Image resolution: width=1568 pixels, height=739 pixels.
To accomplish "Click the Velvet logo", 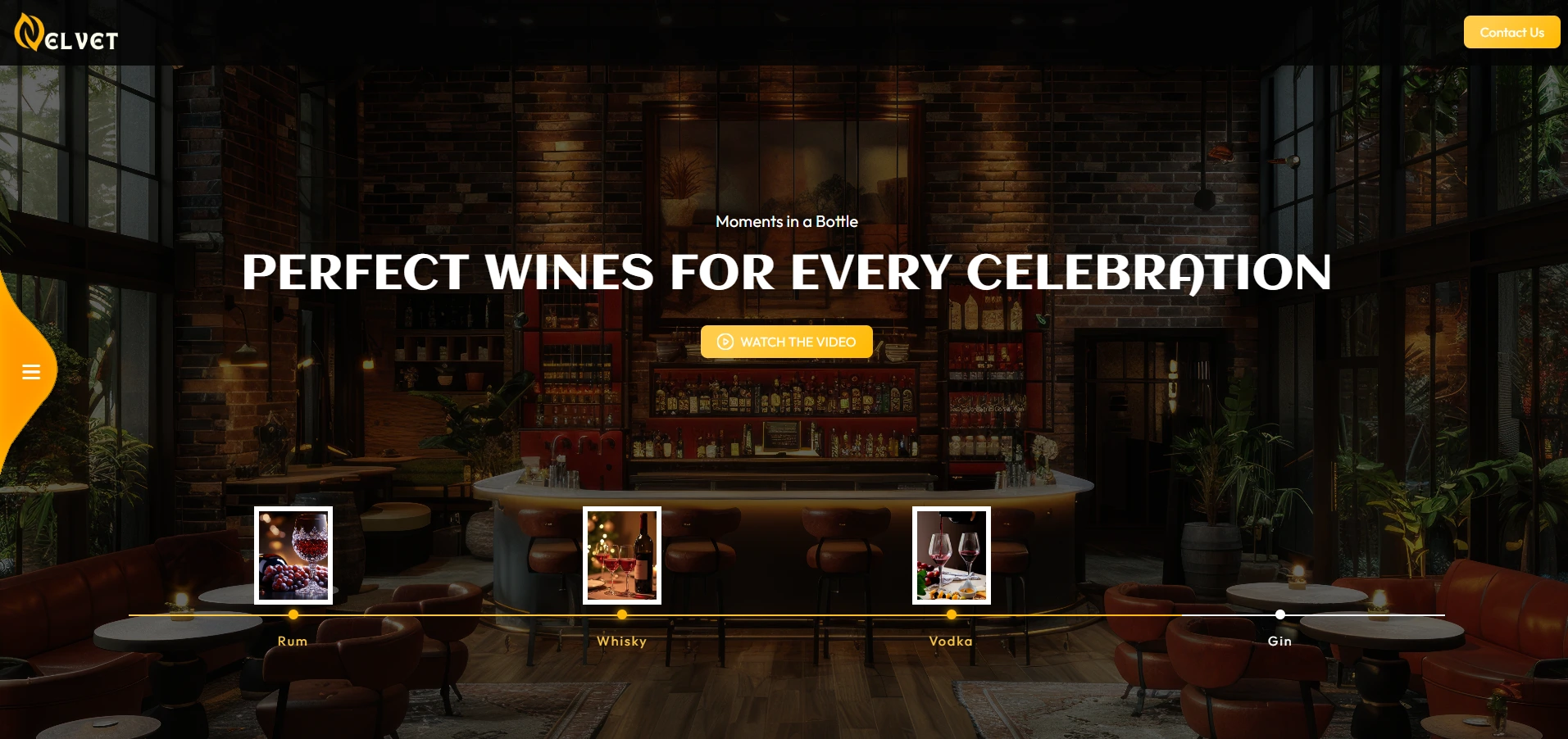I will click(66, 33).
